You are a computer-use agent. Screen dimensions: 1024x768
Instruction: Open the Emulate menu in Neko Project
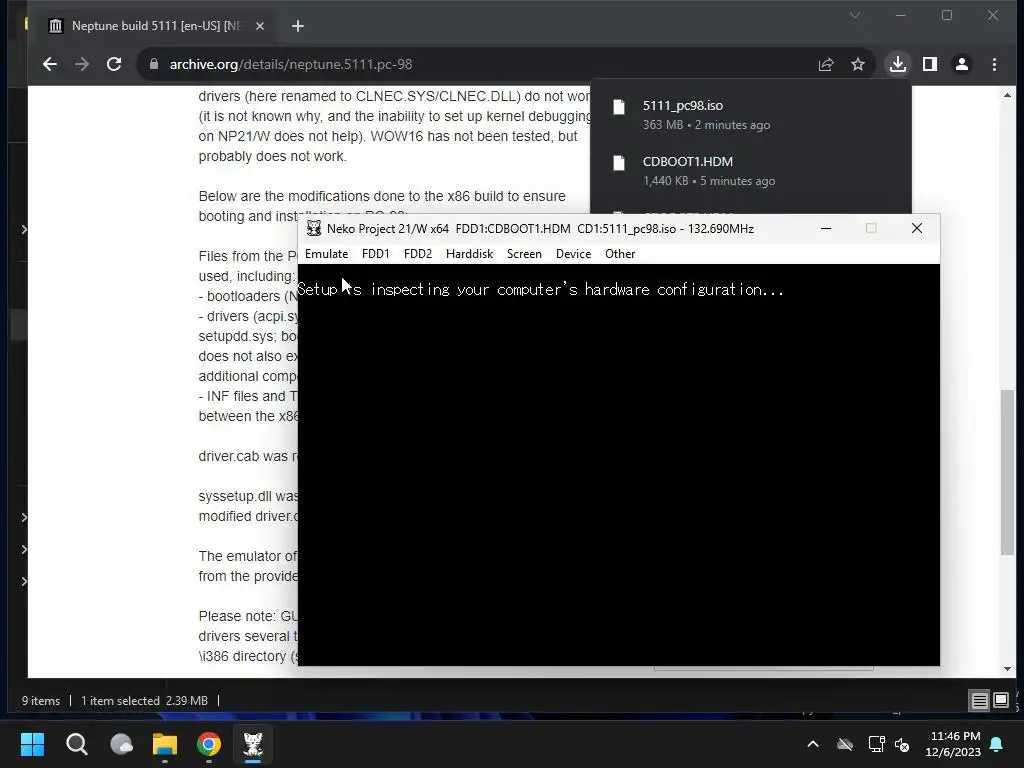pos(327,254)
